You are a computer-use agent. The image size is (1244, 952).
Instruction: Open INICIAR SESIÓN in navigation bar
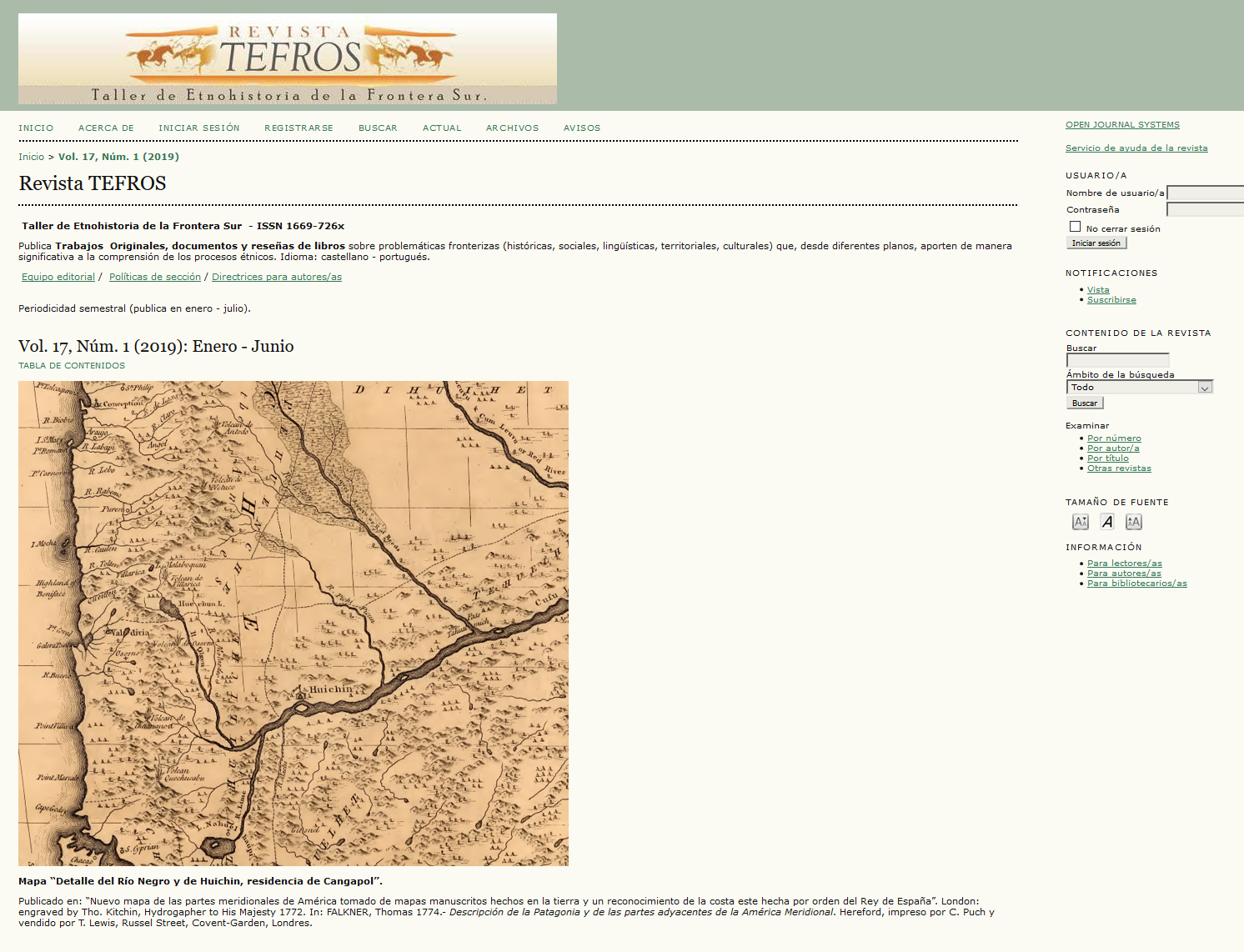point(199,128)
